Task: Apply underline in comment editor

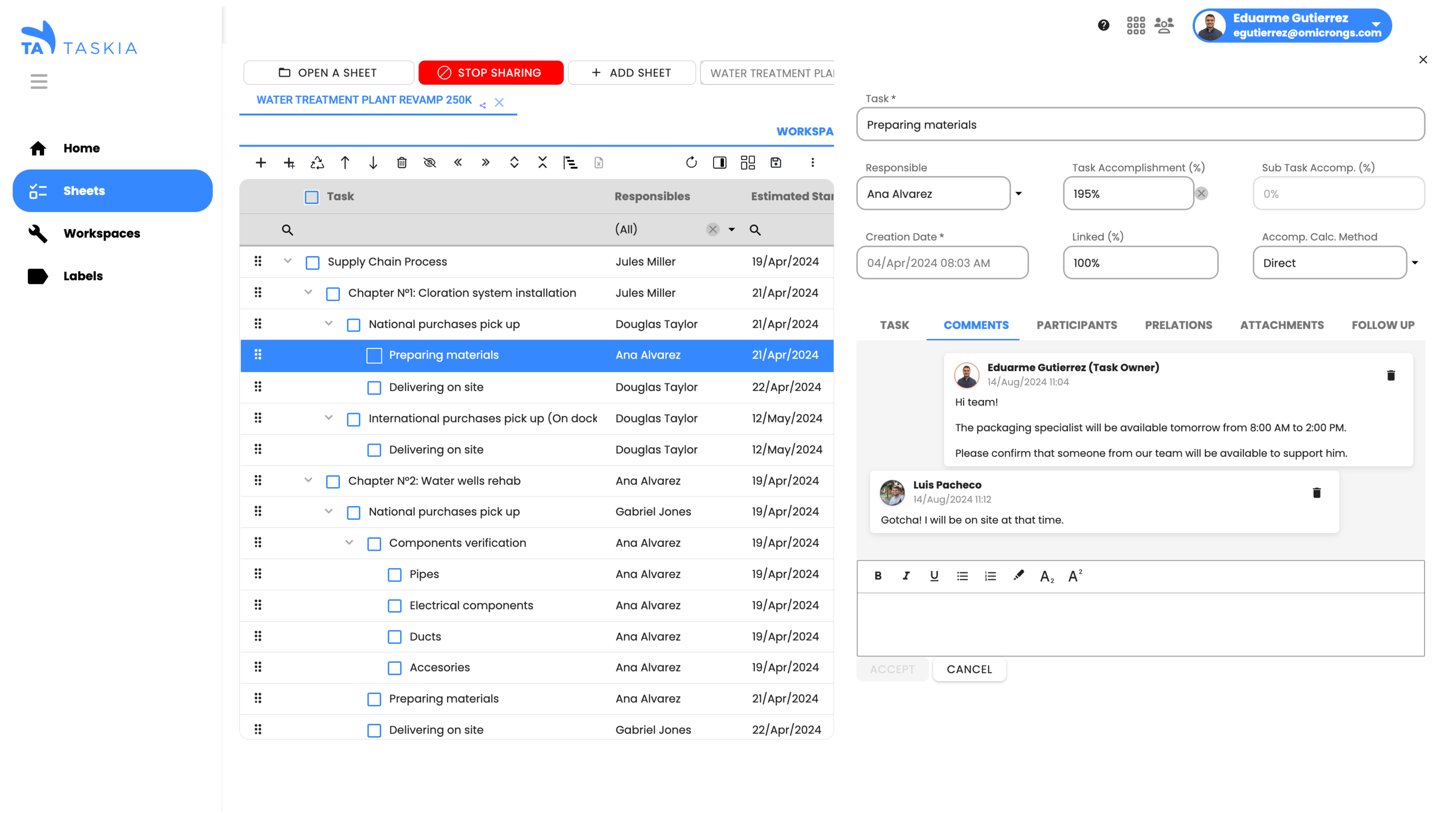Action: [934, 575]
